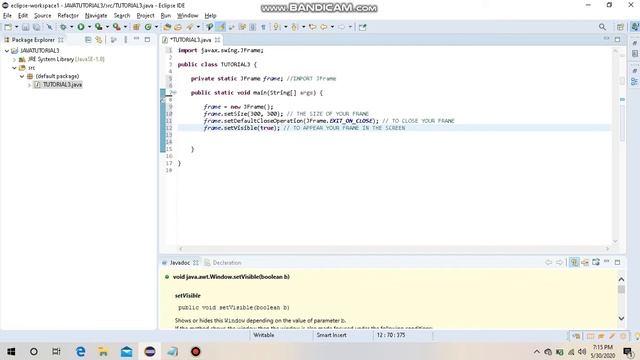
Task: Click the Coverage launch icon
Action: coord(98,27)
